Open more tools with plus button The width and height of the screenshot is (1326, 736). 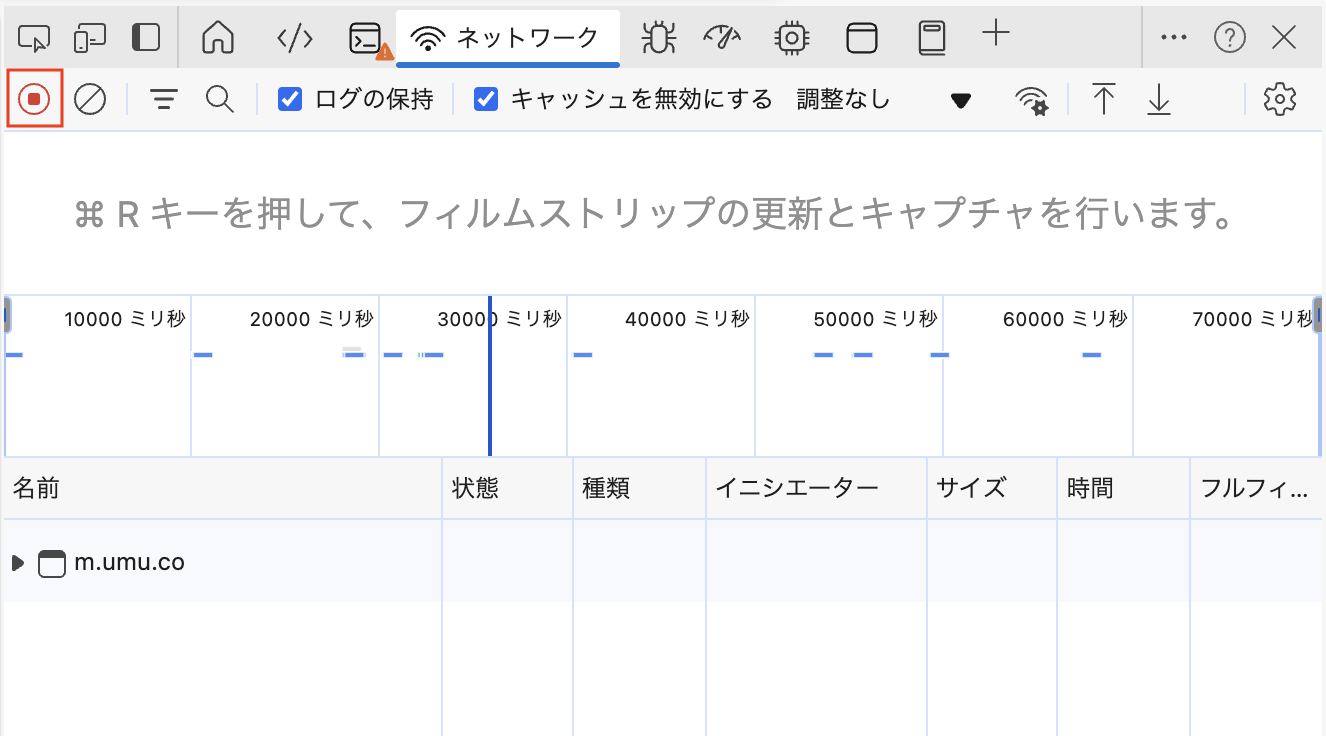(x=995, y=35)
